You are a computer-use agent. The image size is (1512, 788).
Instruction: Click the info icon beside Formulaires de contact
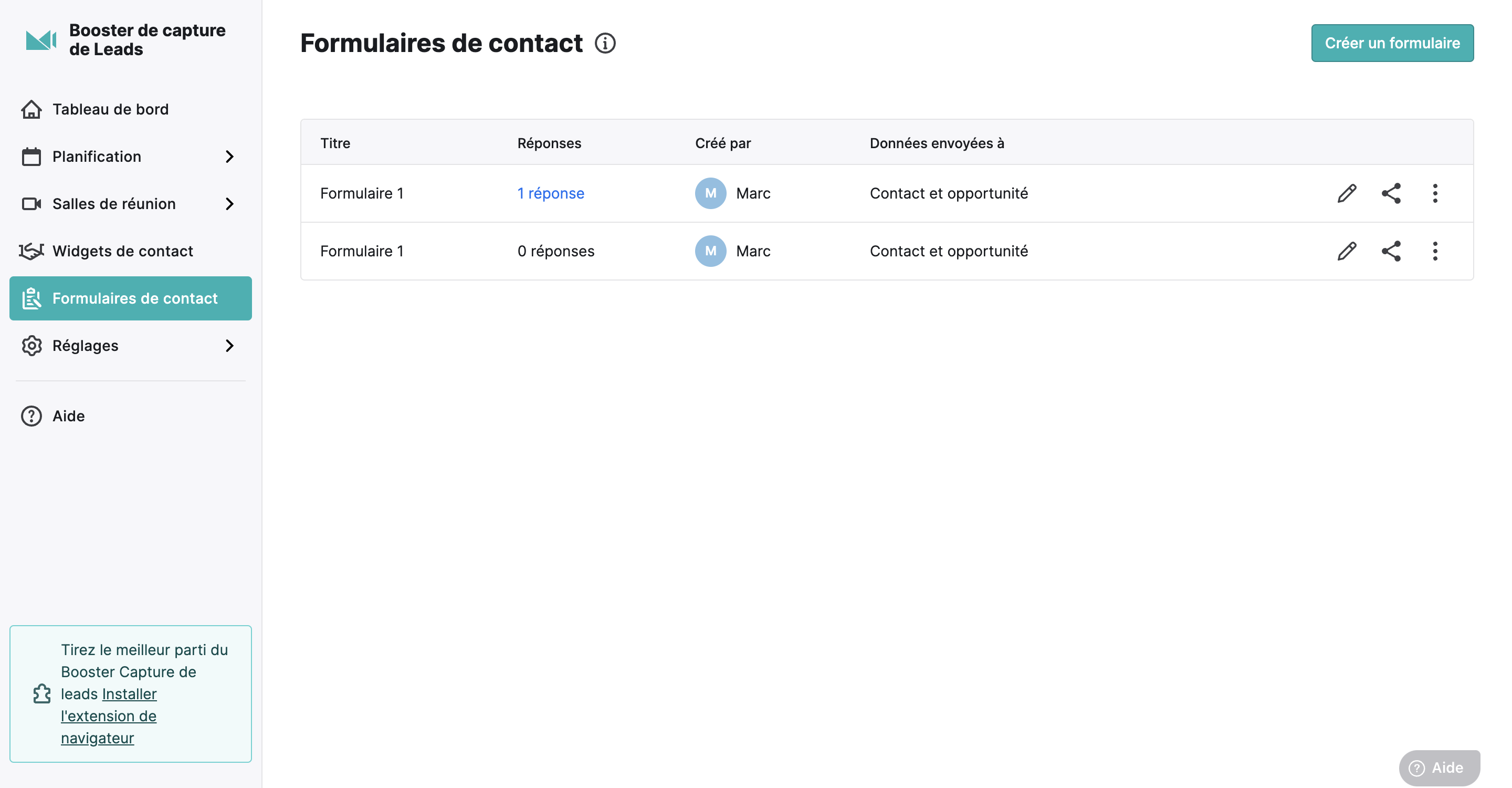click(x=605, y=43)
